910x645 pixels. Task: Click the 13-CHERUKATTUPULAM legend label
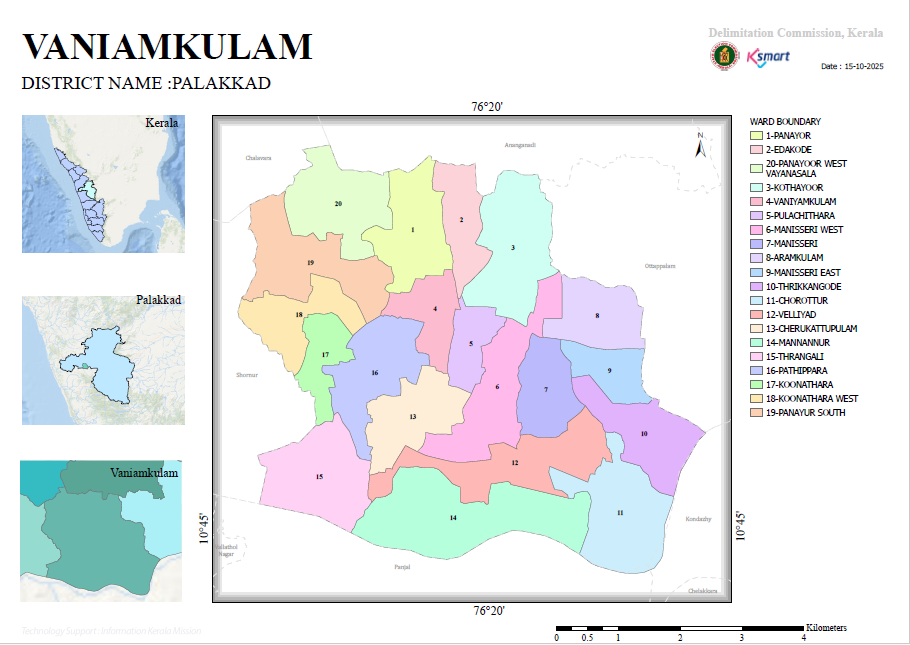(x=811, y=329)
